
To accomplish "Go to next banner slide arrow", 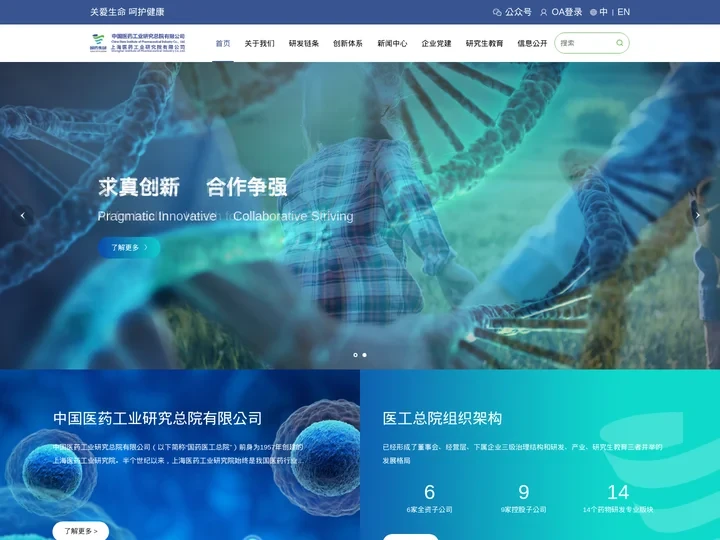I will 698,215.
